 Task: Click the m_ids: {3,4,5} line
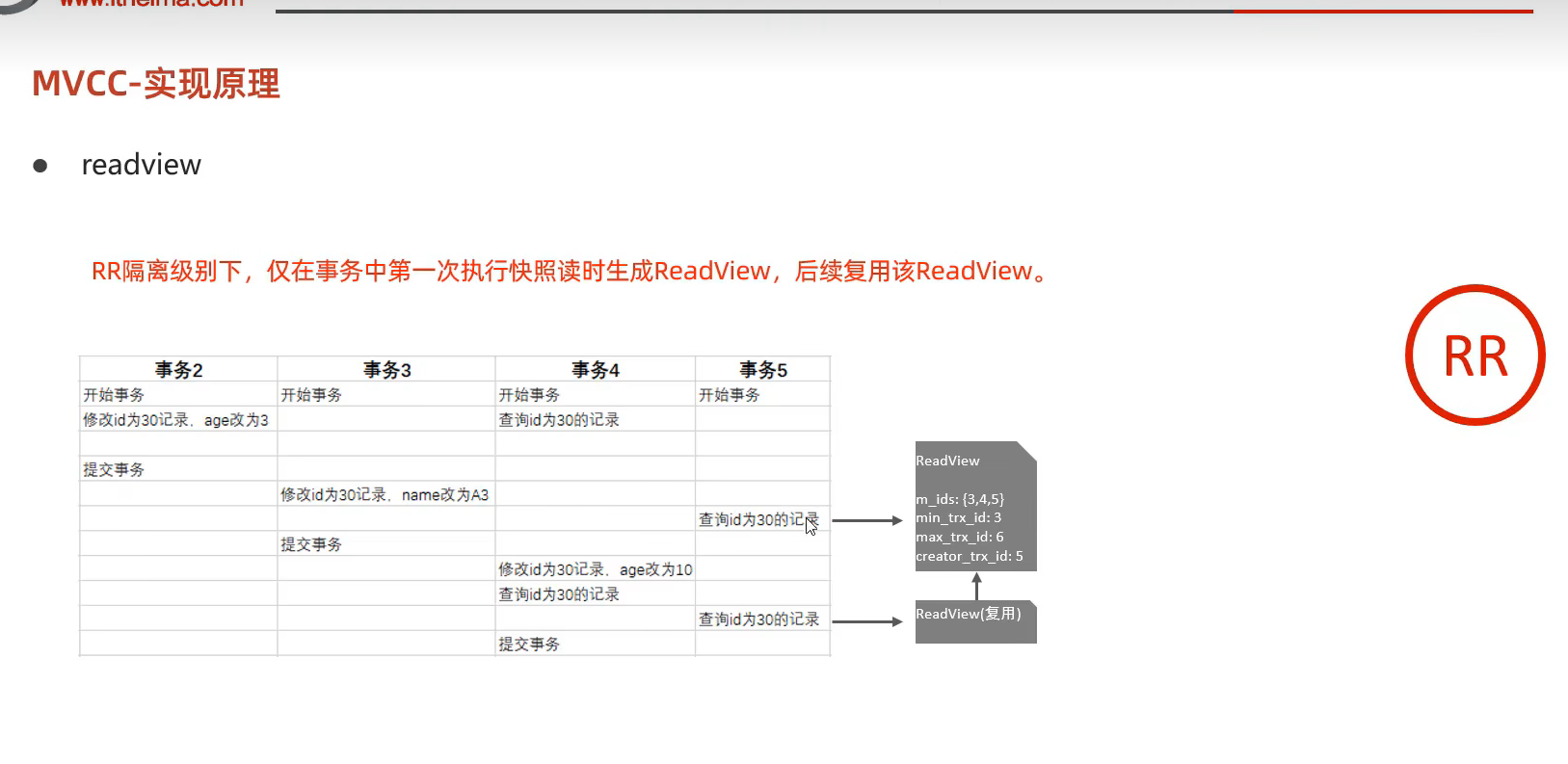(x=960, y=499)
